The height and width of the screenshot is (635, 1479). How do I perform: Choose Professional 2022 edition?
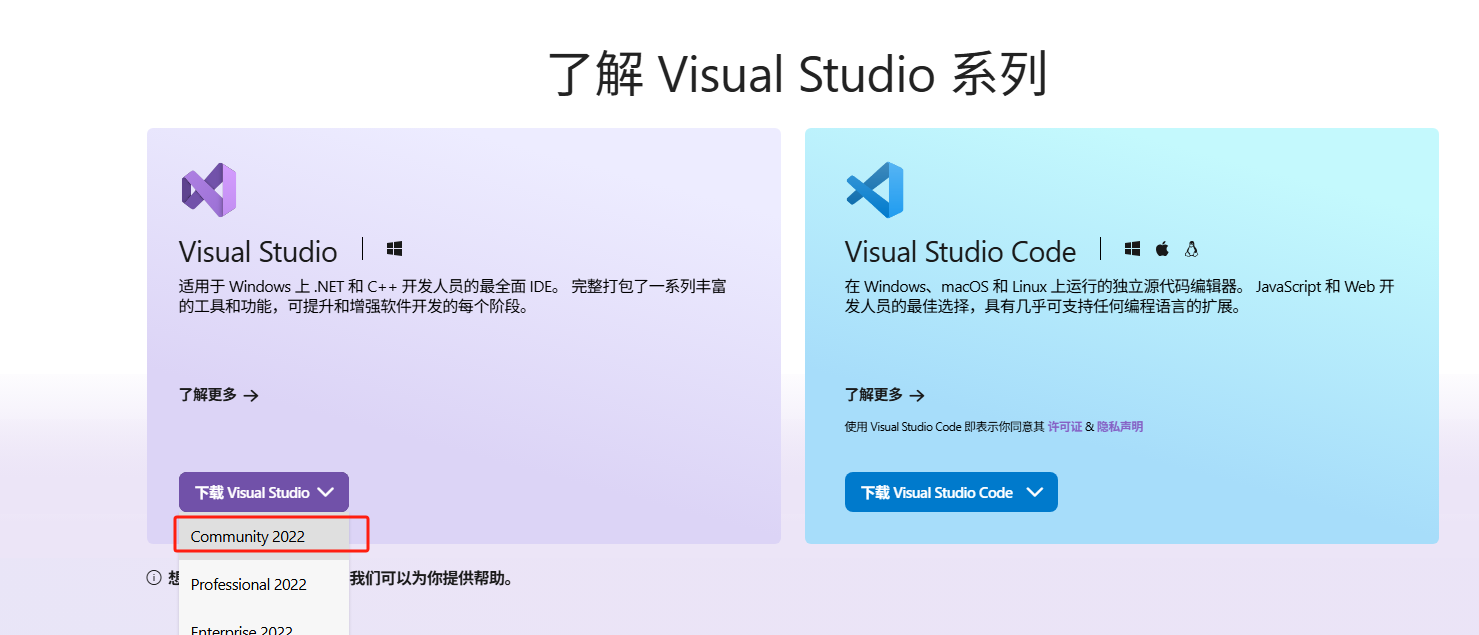pyautogui.click(x=248, y=584)
